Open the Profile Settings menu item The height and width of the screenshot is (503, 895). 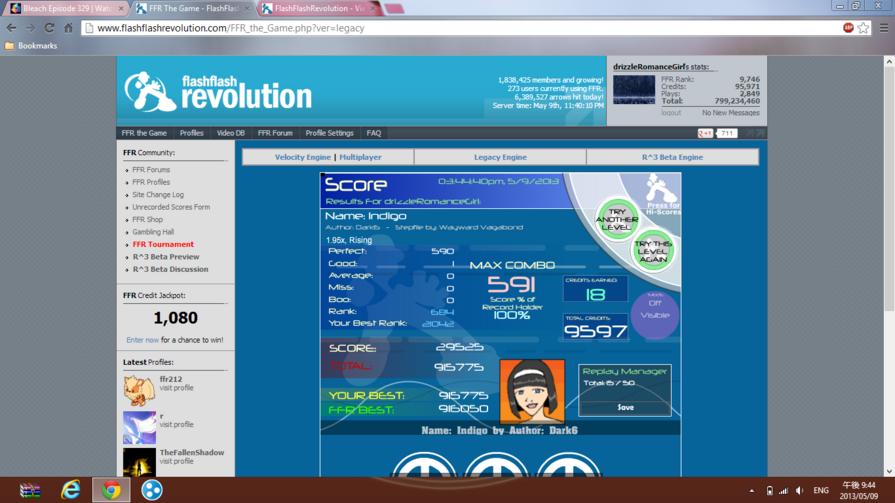click(x=329, y=133)
